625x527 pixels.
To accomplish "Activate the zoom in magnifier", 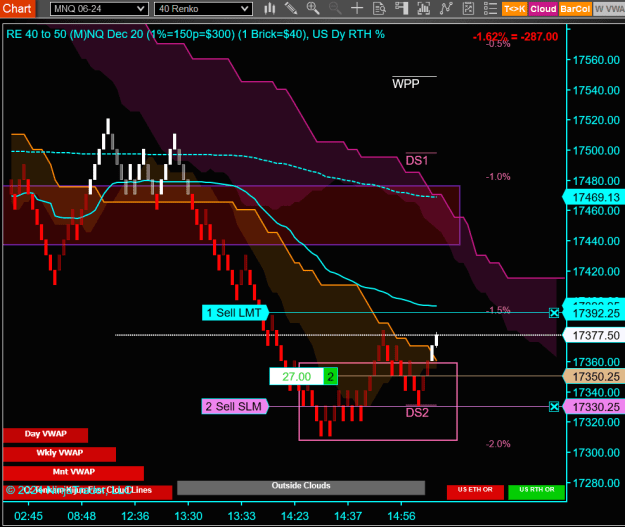I will click(313, 8).
